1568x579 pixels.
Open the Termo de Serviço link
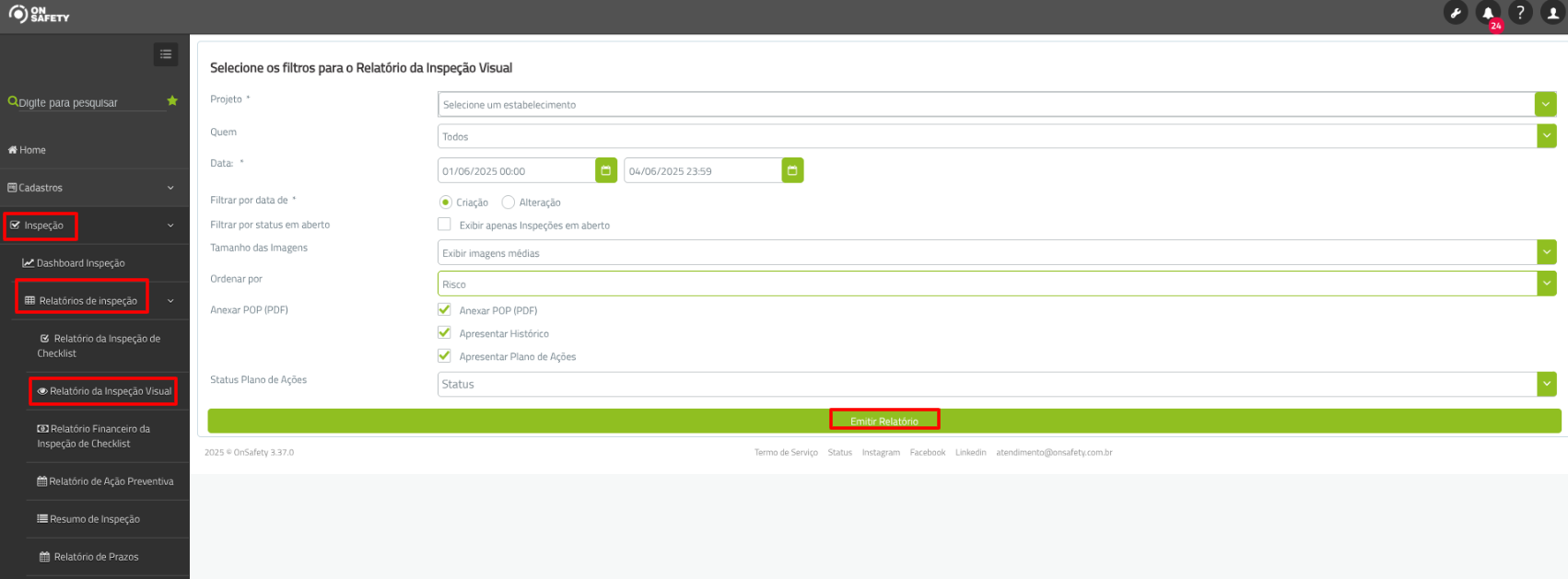(786, 452)
